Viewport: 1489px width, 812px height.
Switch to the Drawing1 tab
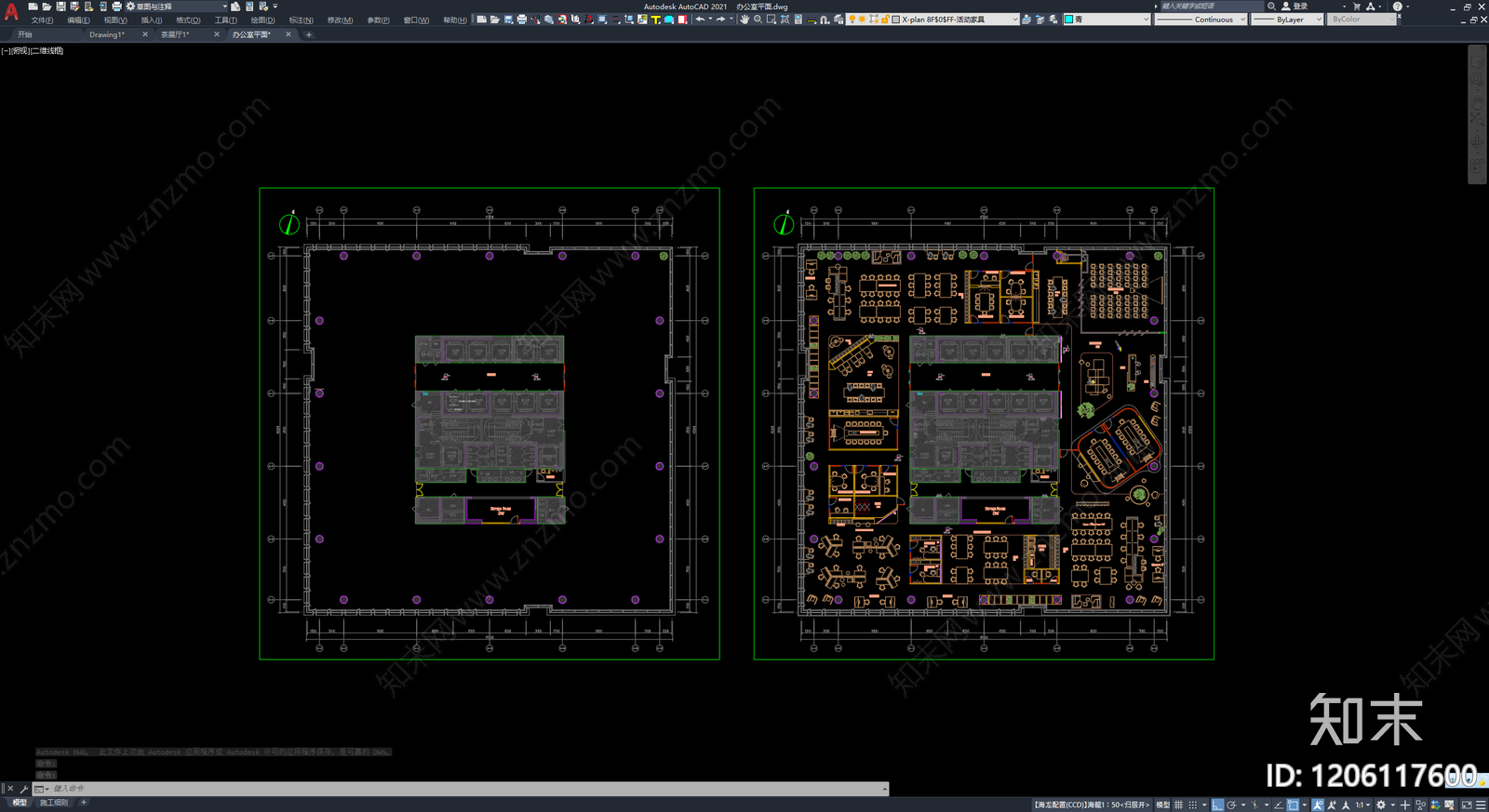point(106,34)
